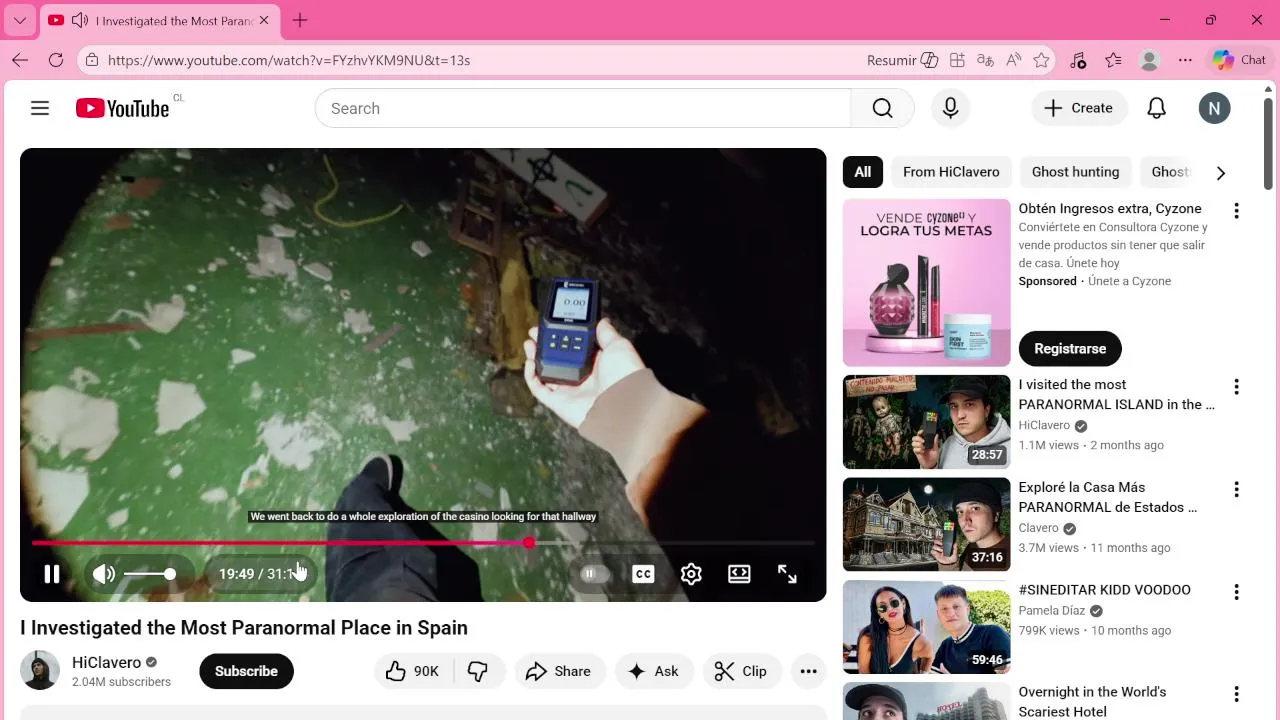Open Overnight in World's Scariest Hotel title
Image resolution: width=1280 pixels, height=720 pixels.
tap(1092, 702)
